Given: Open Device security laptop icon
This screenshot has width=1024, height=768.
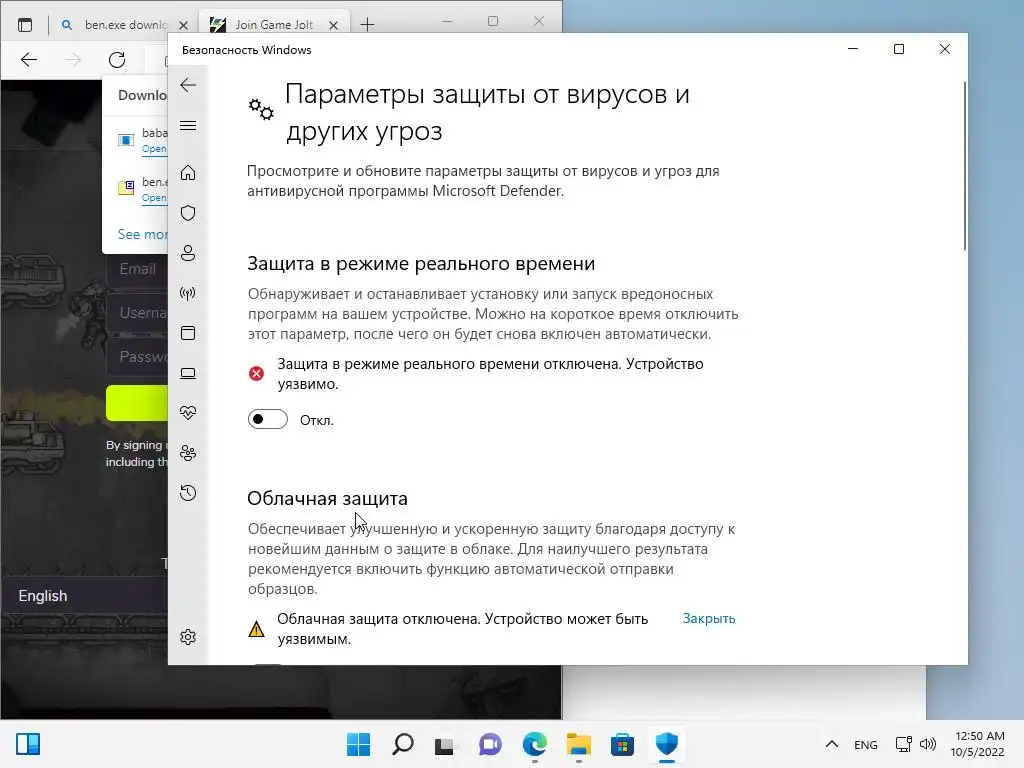Looking at the screenshot, I should click(188, 373).
